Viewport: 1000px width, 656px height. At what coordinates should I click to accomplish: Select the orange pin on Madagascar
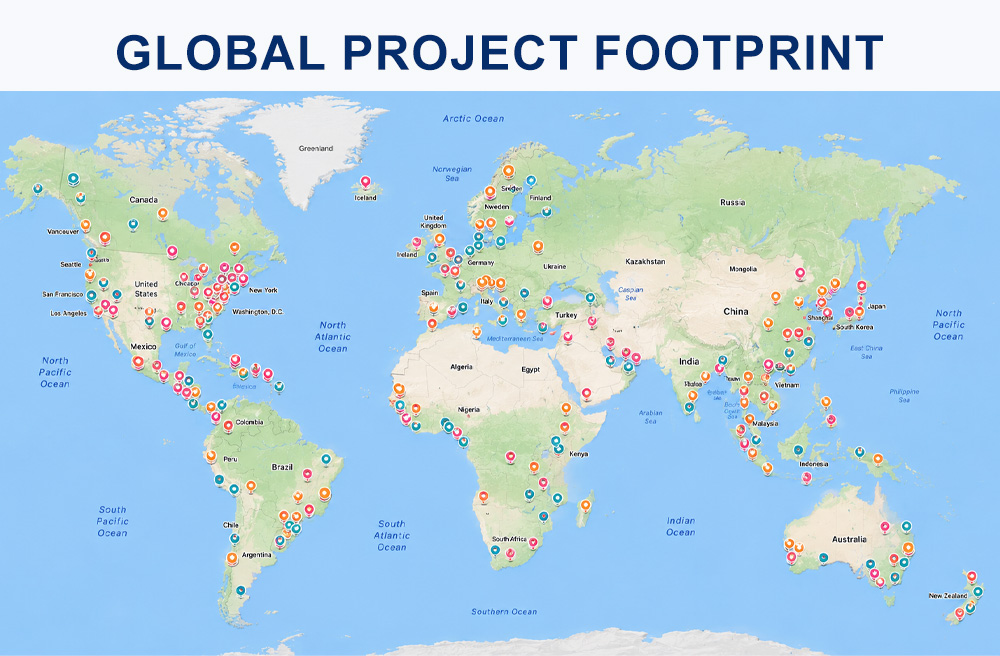click(x=585, y=506)
